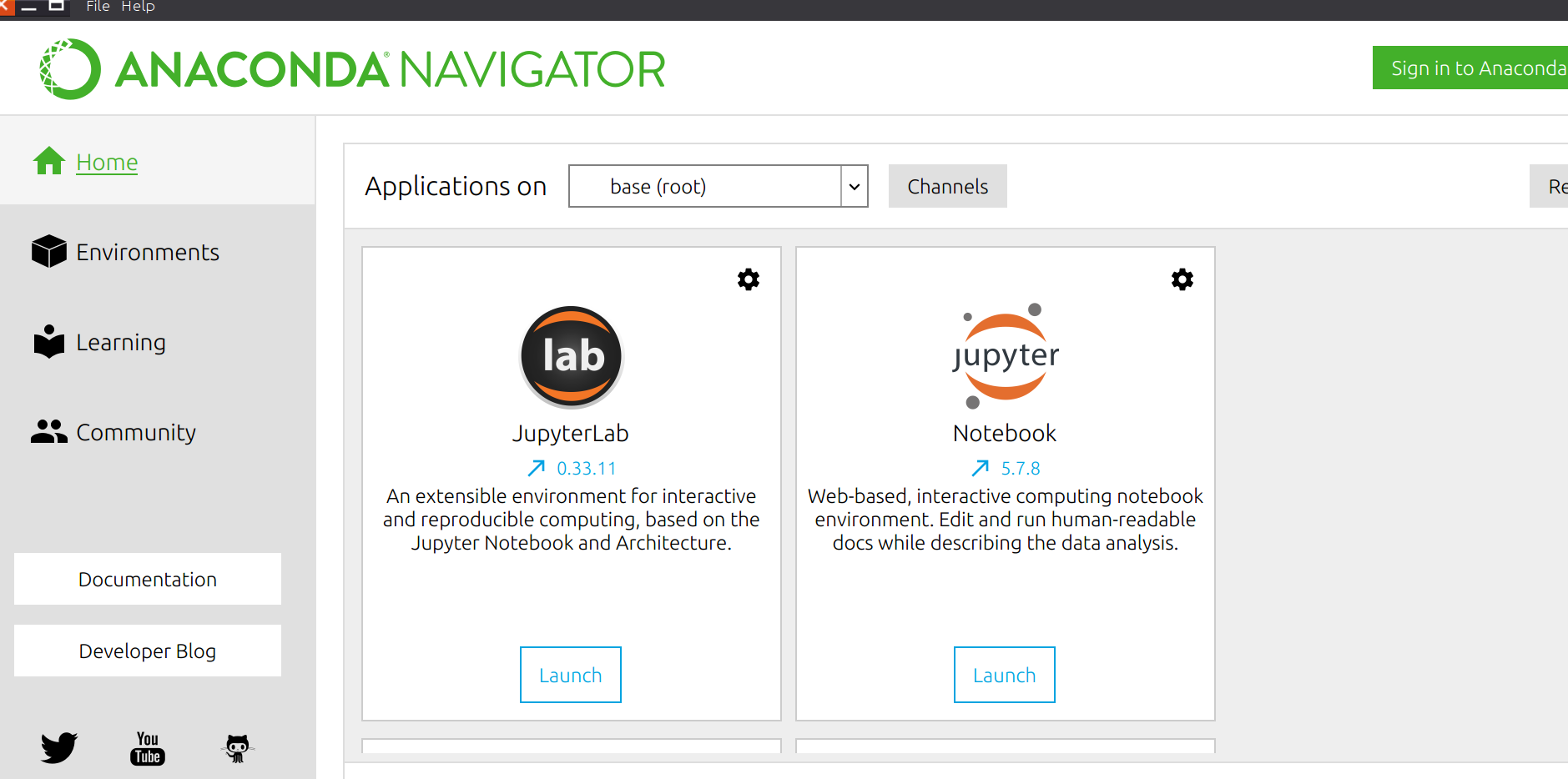1568x779 pixels.
Task: Click the JupyterLab description text
Action: point(572,520)
